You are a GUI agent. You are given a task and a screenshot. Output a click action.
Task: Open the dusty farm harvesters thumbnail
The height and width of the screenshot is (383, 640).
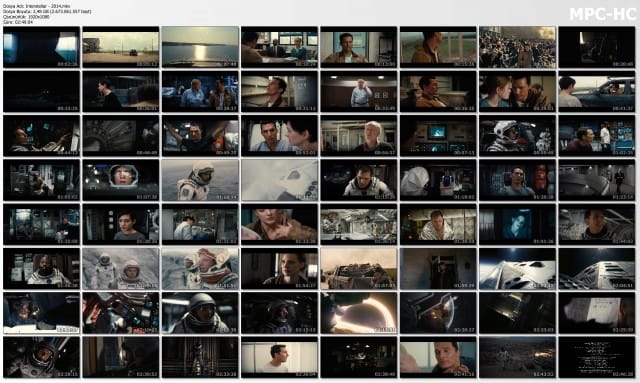[x=358, y=269]
